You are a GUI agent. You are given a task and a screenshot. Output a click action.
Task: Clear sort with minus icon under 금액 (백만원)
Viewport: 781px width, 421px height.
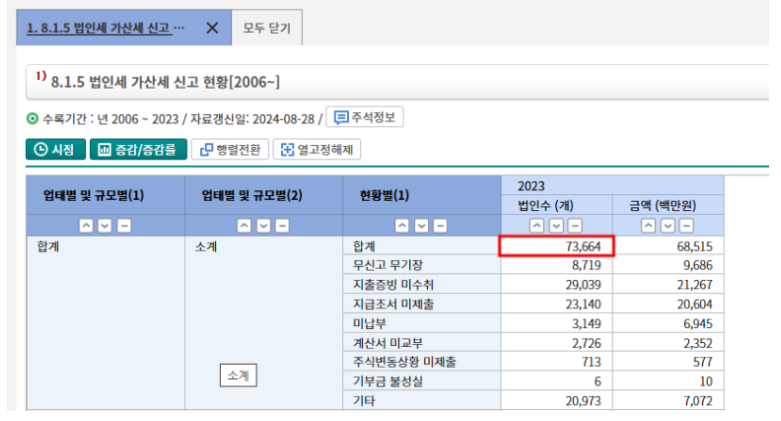[686, 226]
